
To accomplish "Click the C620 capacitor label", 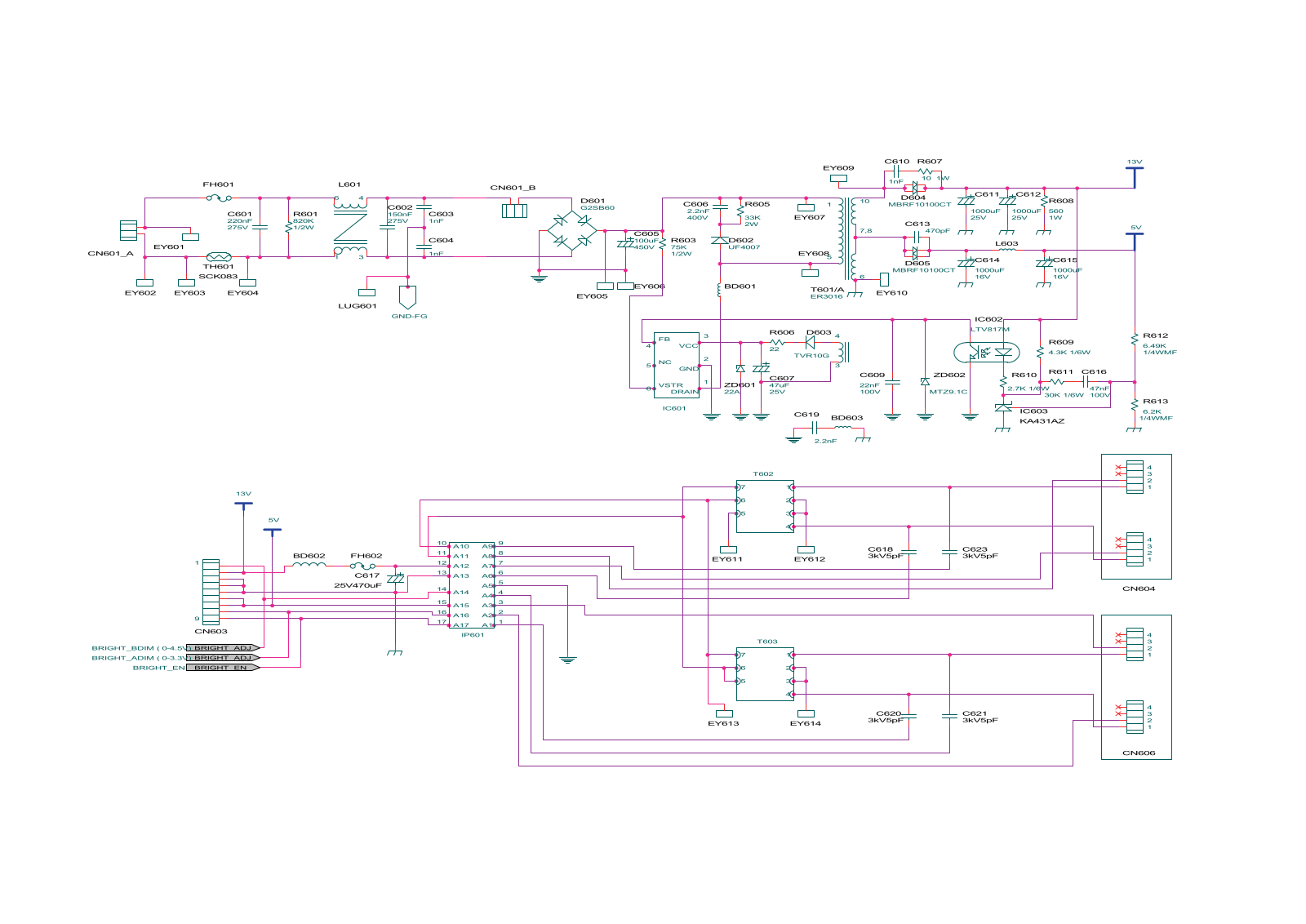I will click(889, 713).
